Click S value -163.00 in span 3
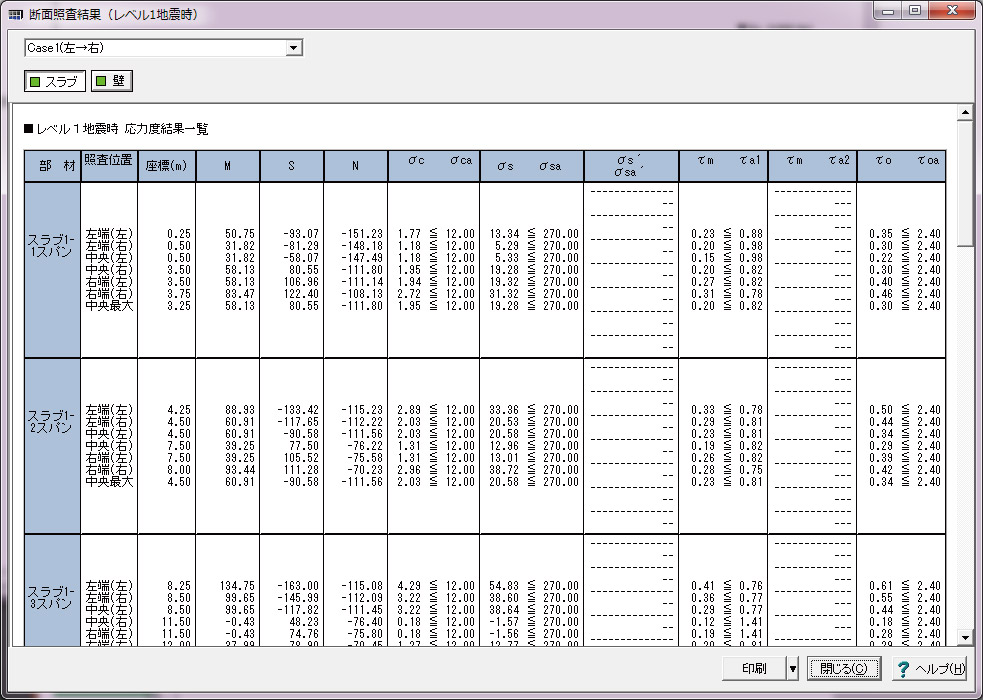The height and width of the screenshot is (700, 983). click(x=298, y=586)
